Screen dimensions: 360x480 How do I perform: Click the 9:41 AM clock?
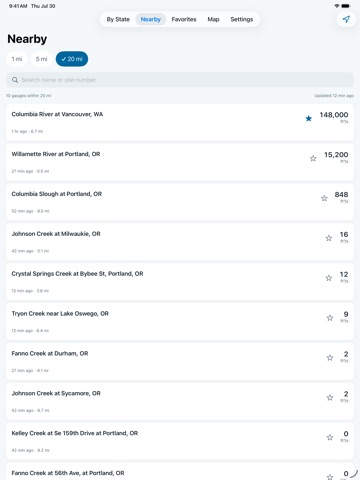[x=18, y=6]
